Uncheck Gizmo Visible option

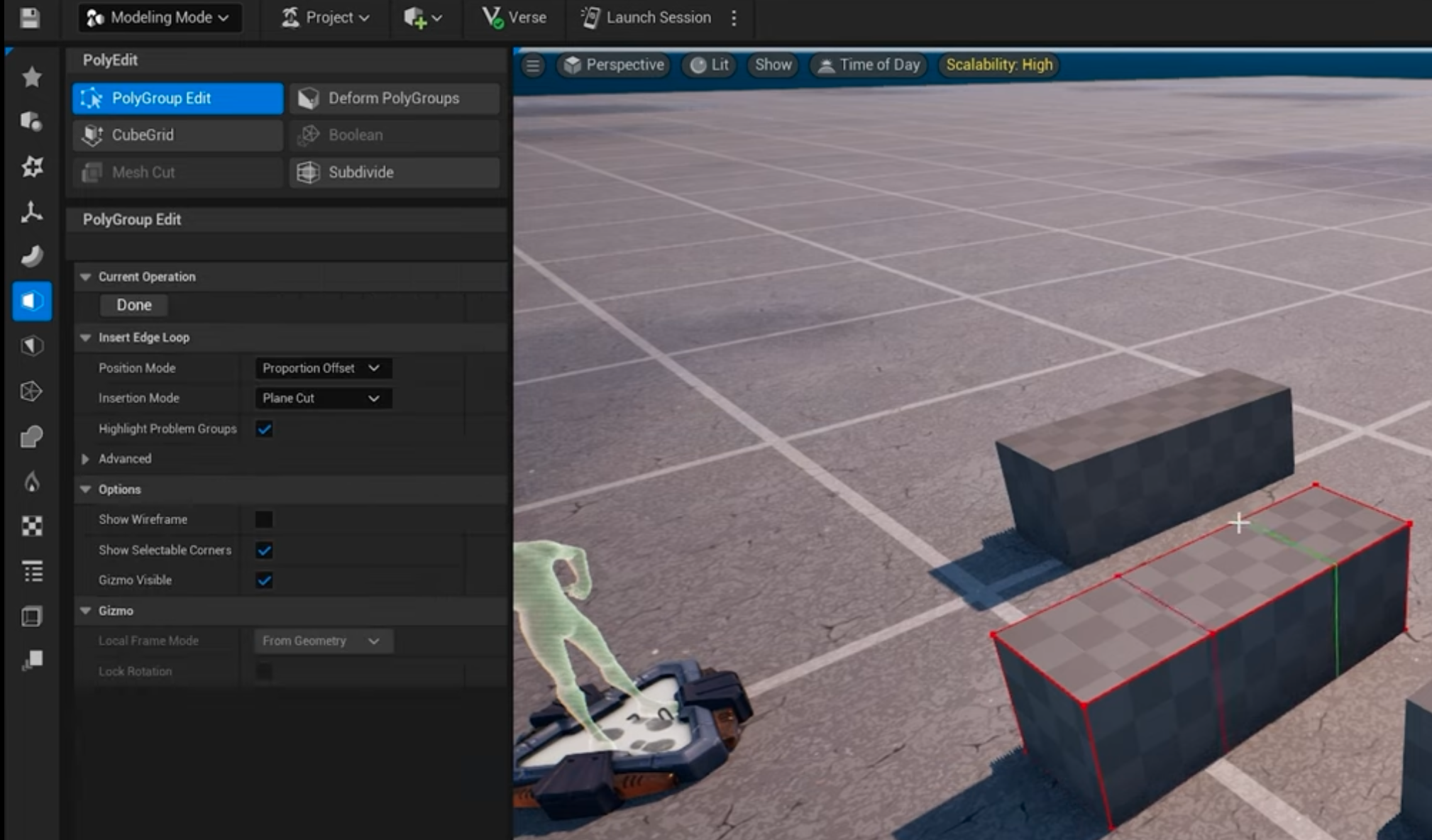click(264, 580)
